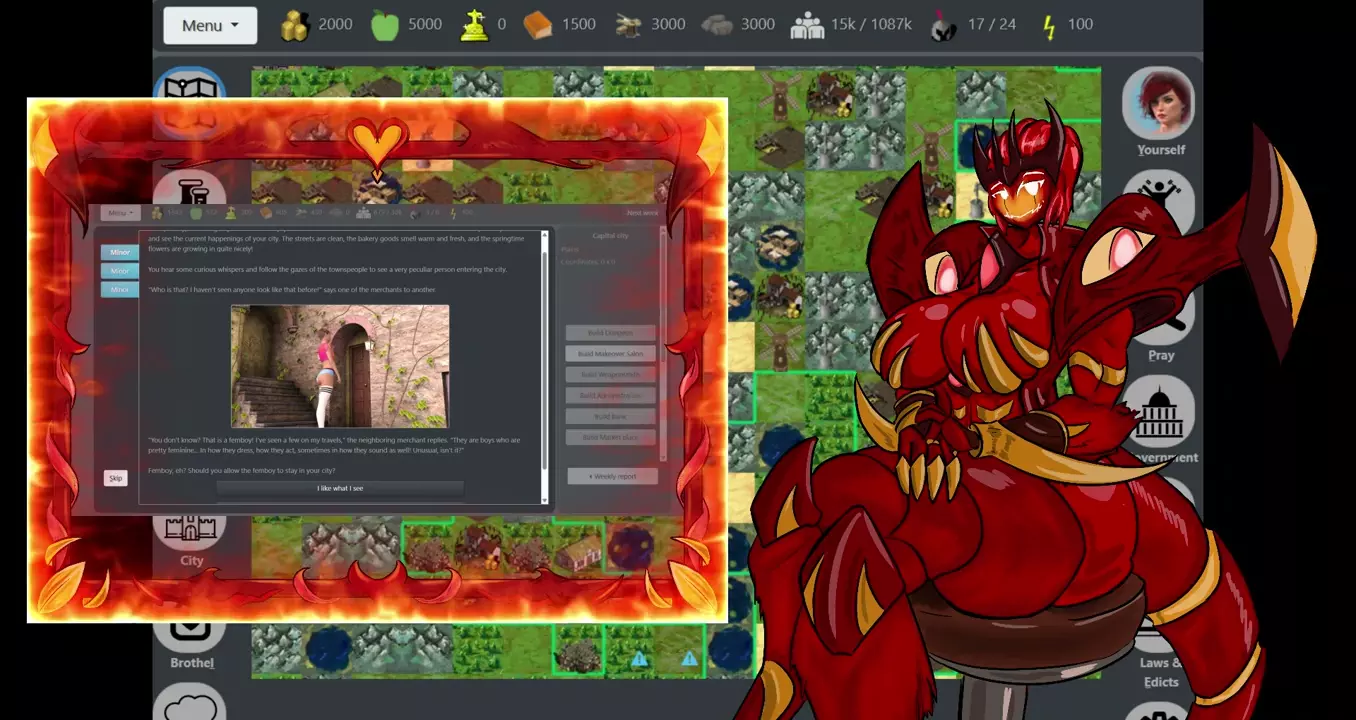Image resolution: width=1356 pixels, height=720 pixels.
Task: Click Build Makeover Salon button
Action: (610, 354)
